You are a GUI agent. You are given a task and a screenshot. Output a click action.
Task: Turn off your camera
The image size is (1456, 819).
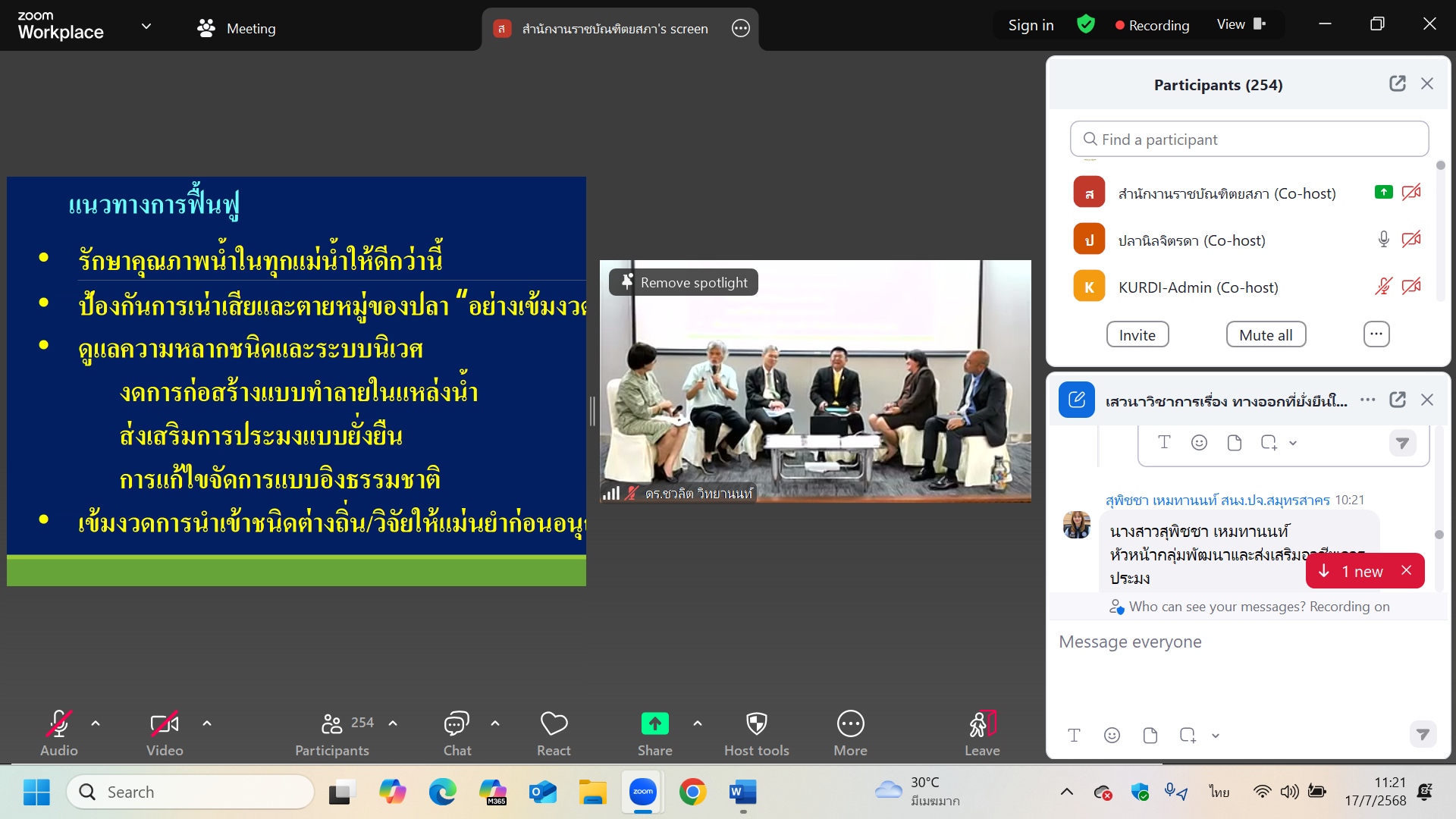tap(164, 724)
